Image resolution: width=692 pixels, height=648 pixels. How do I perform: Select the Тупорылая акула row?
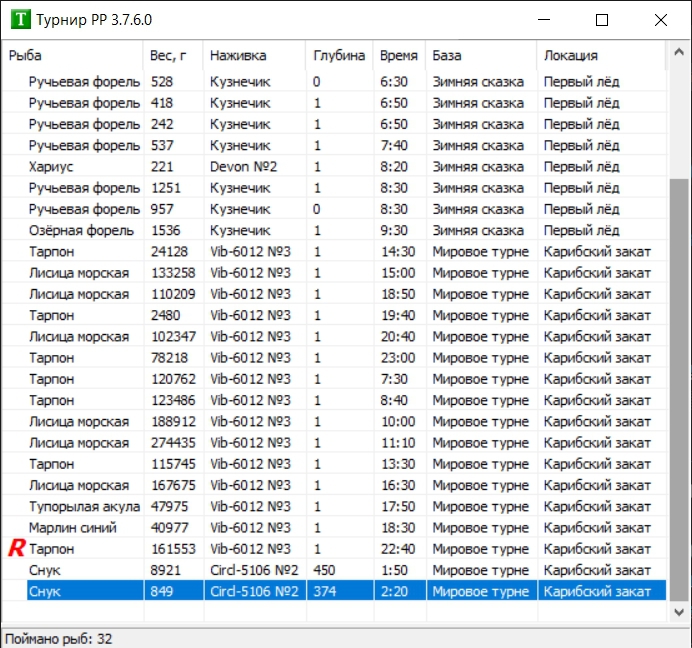[x=334, y=506]
